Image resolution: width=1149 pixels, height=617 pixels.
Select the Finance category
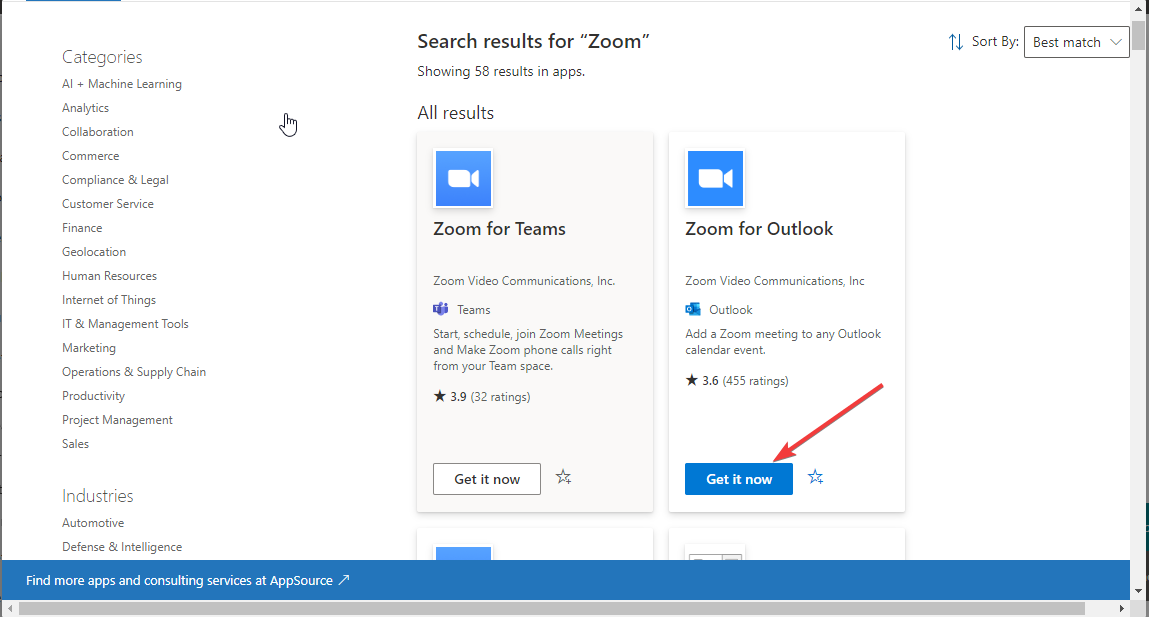click(81, 227)
